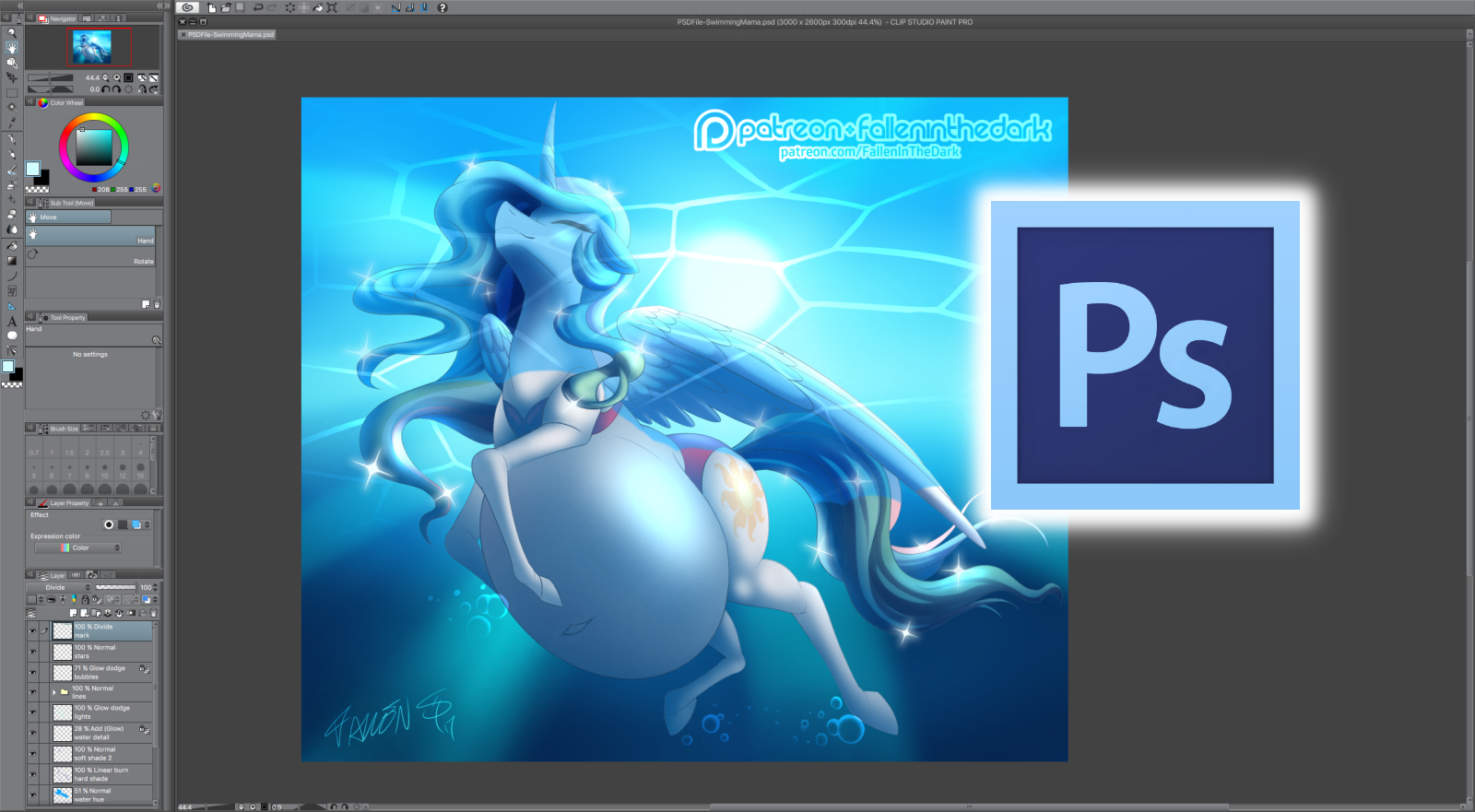
Task: Select the Blend tool
Action: point(12,229)
